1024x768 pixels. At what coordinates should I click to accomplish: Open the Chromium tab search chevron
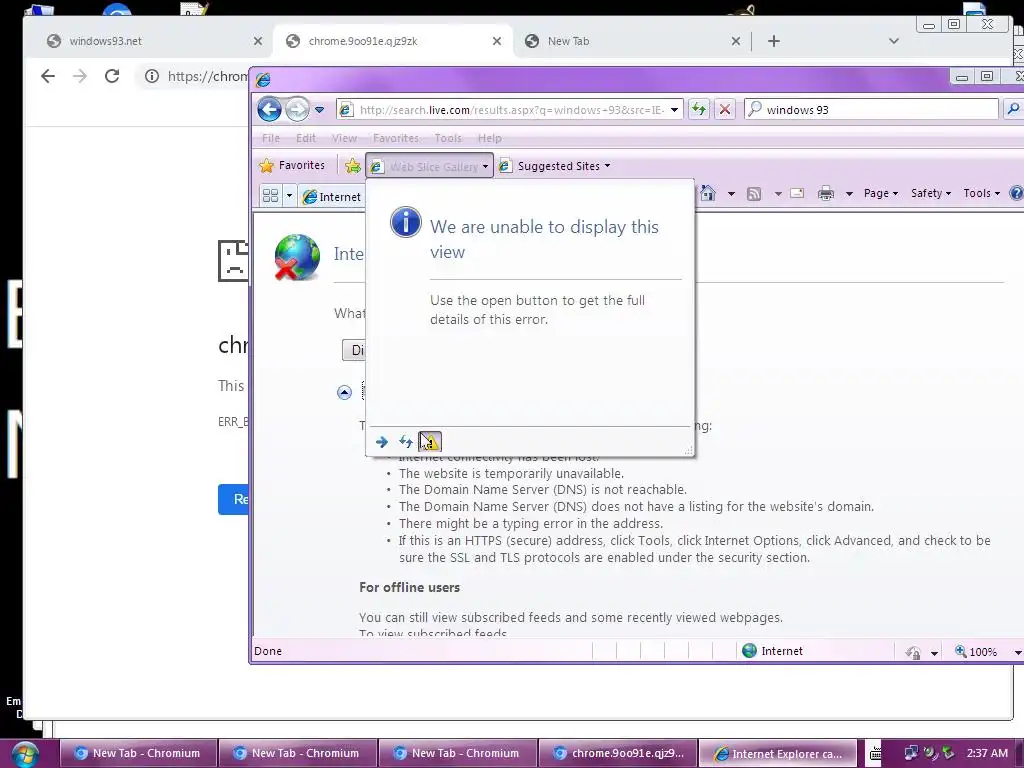893,41
